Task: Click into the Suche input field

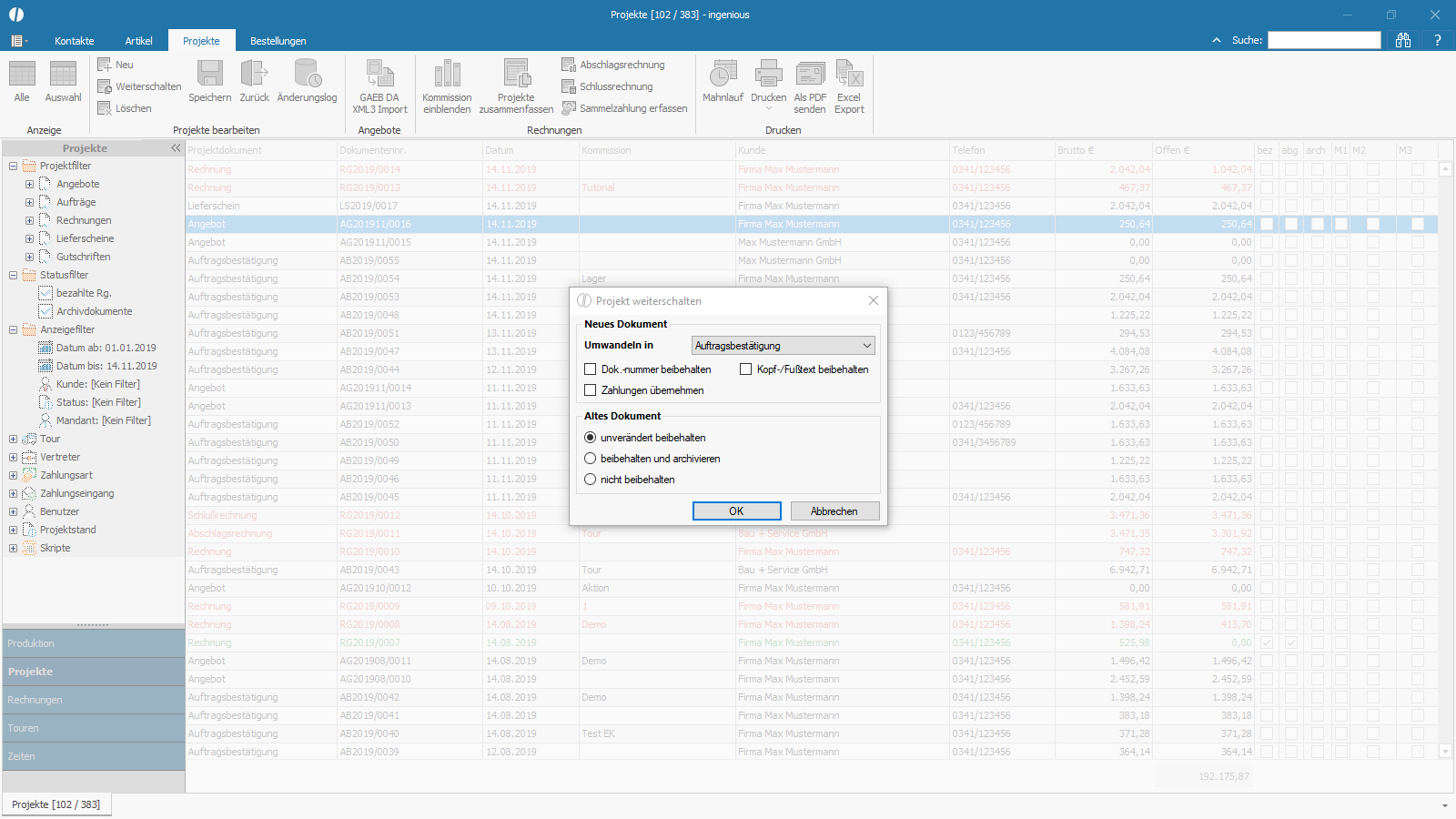Action: (x=1324, y=40)
